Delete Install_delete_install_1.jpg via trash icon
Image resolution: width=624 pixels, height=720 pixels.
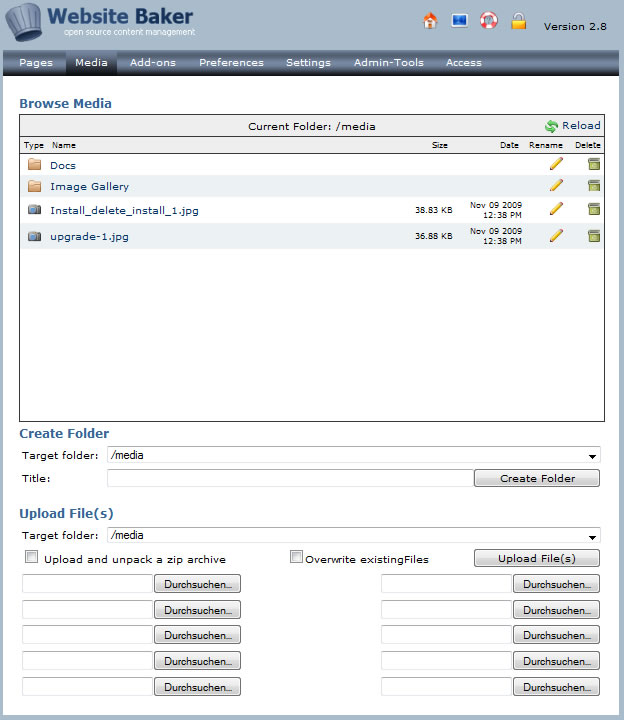594,209
